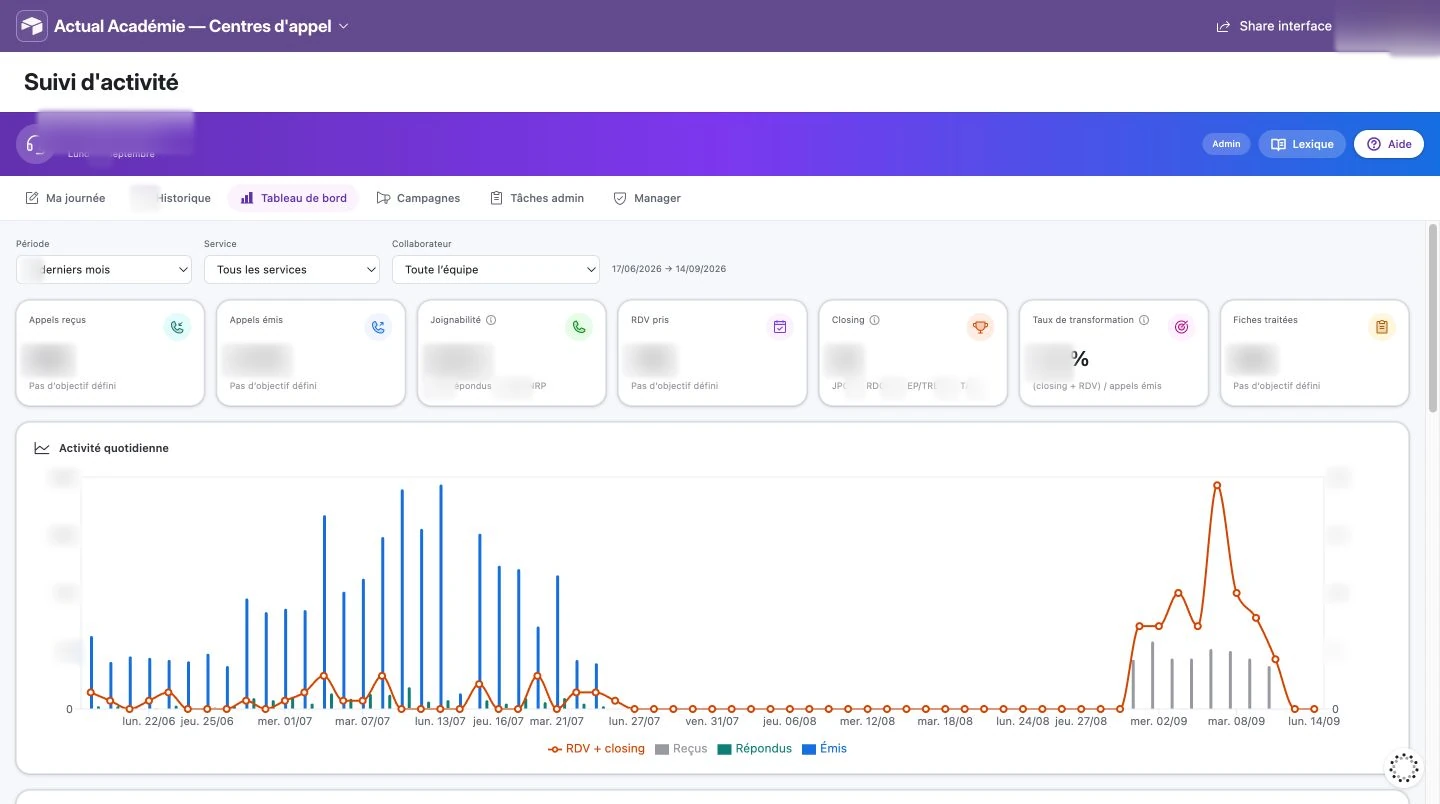
Task: Click the dotted circle widget at bottom right
Action: 1404,768
